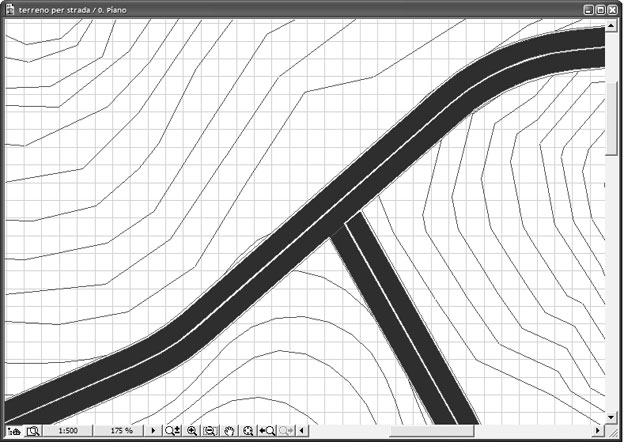
Task: Activate the Pan hand tool
Action: 229,431
